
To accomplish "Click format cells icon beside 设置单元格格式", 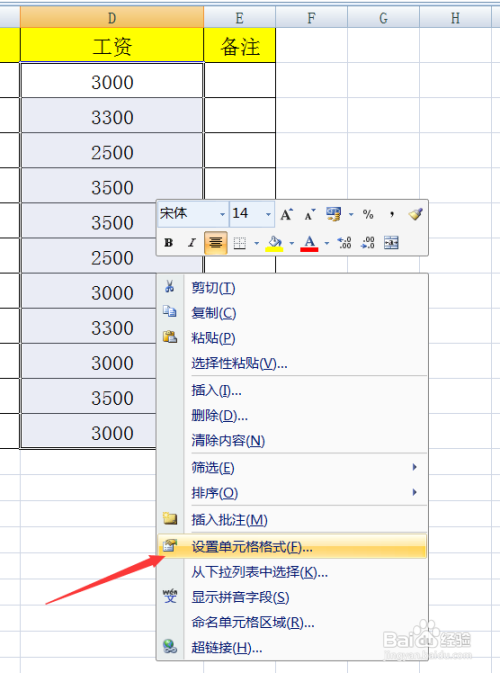I will click(170, 546).
